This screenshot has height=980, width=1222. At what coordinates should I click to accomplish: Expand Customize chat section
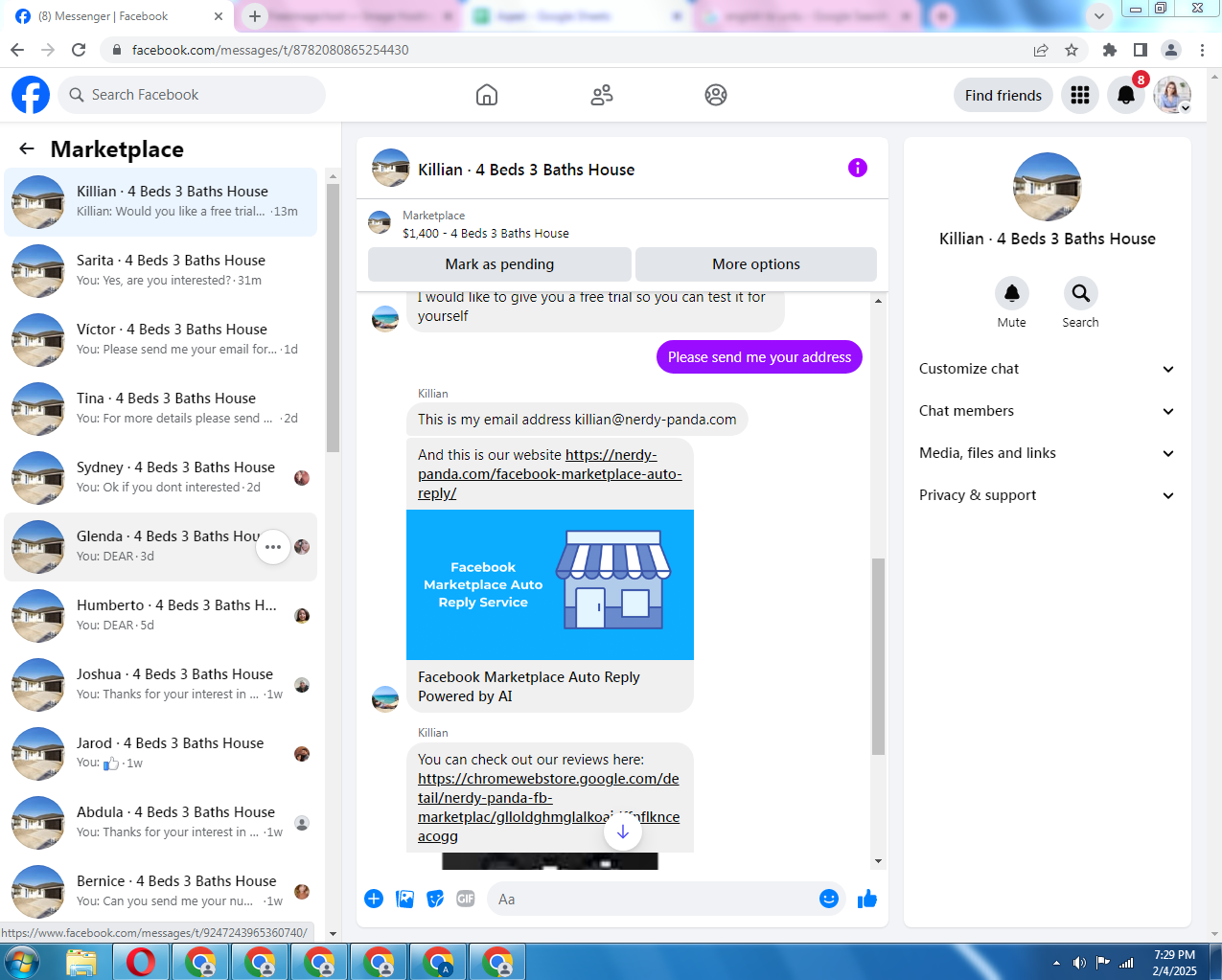1047,369
